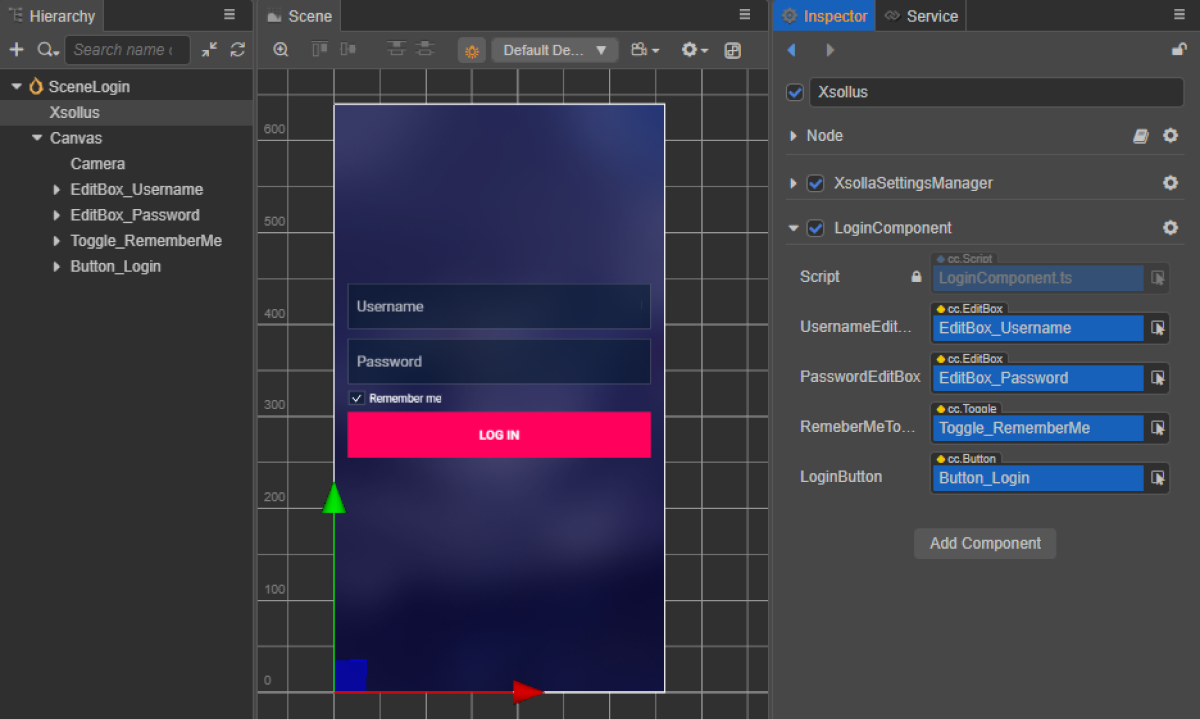This screenshot has width=1200, height=720.
Task: Click the Inspector back arrow
Action: coord(791,50)
